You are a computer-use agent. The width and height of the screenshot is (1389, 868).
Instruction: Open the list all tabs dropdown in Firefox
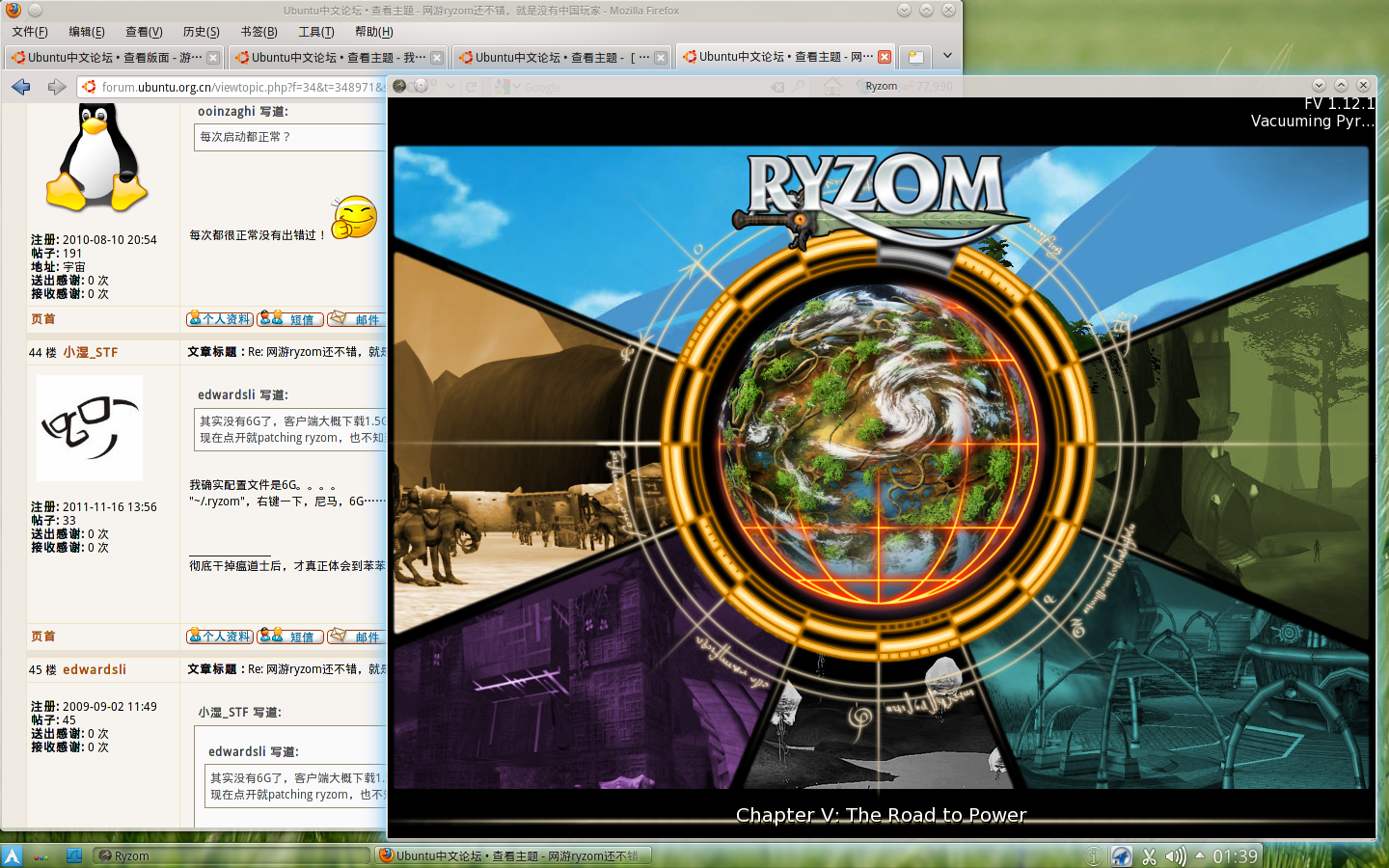(947, 56)
